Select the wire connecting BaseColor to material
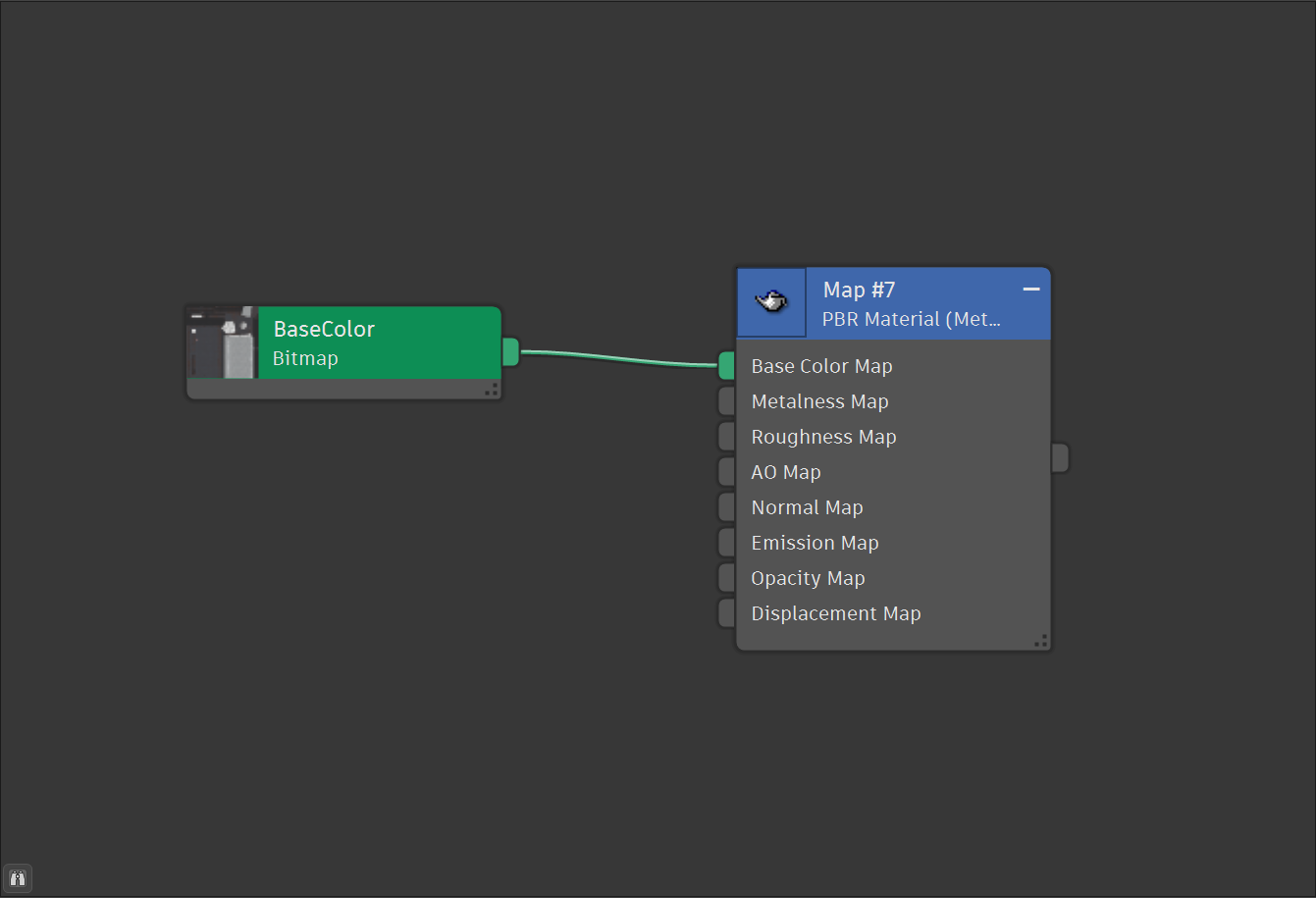Screen dimensions: 1316x898 click(618, 358)
